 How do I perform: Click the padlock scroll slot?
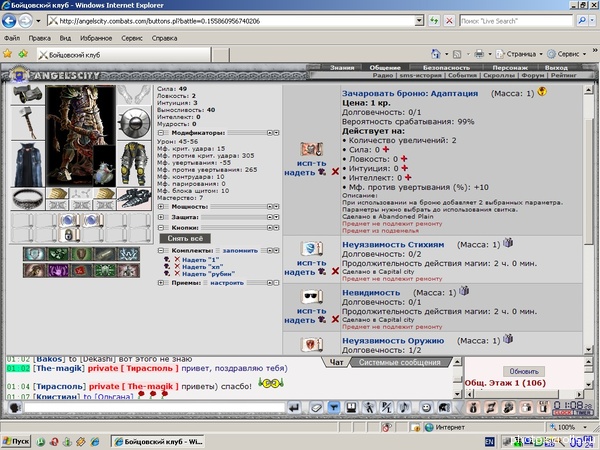pyautogui.click(x=69, y=235)
